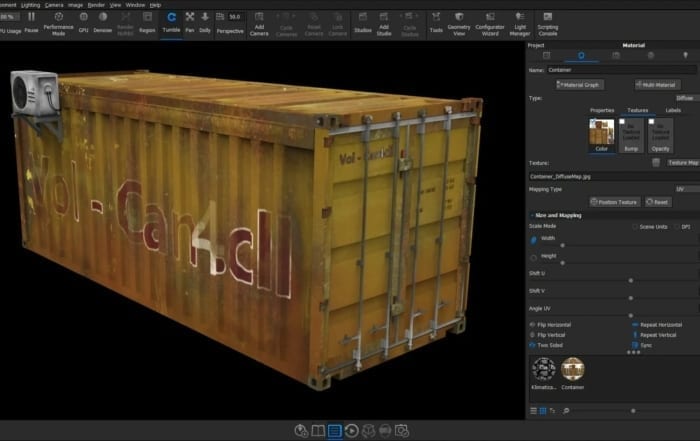
Task: Open the Lighting menu
Action: point(30,5)
